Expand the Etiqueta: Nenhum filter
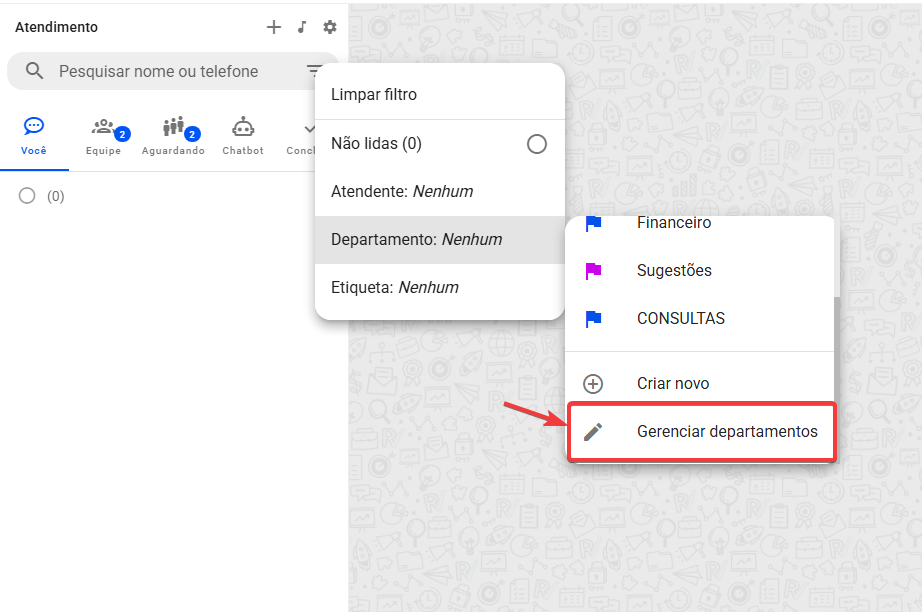 [x=440, y=287]
